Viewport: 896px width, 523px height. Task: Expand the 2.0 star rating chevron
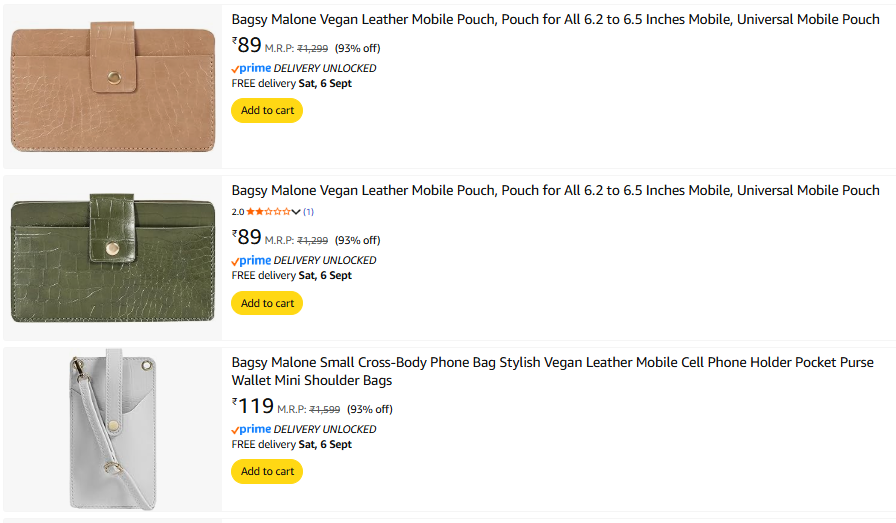click(296, 211)
